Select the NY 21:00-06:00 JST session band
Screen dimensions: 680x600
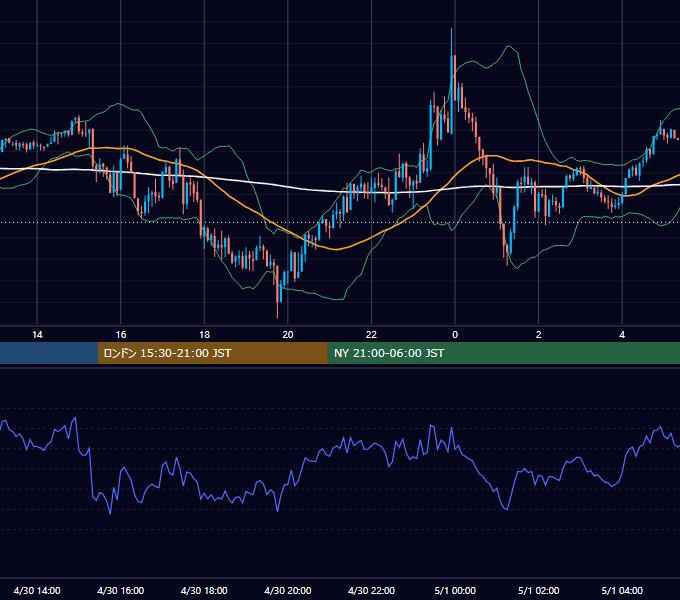[x=503, y=353]
